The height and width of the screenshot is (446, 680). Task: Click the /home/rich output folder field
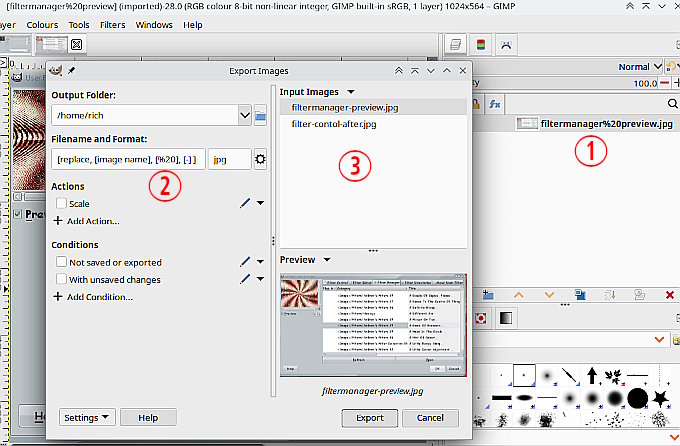click(145, 115)
